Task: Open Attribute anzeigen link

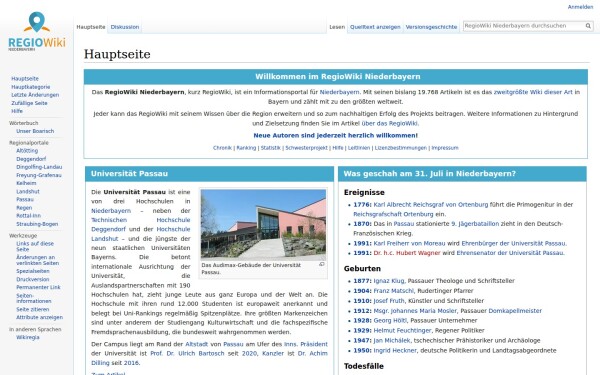Action: pyautogui.click(x=39, y=317)
